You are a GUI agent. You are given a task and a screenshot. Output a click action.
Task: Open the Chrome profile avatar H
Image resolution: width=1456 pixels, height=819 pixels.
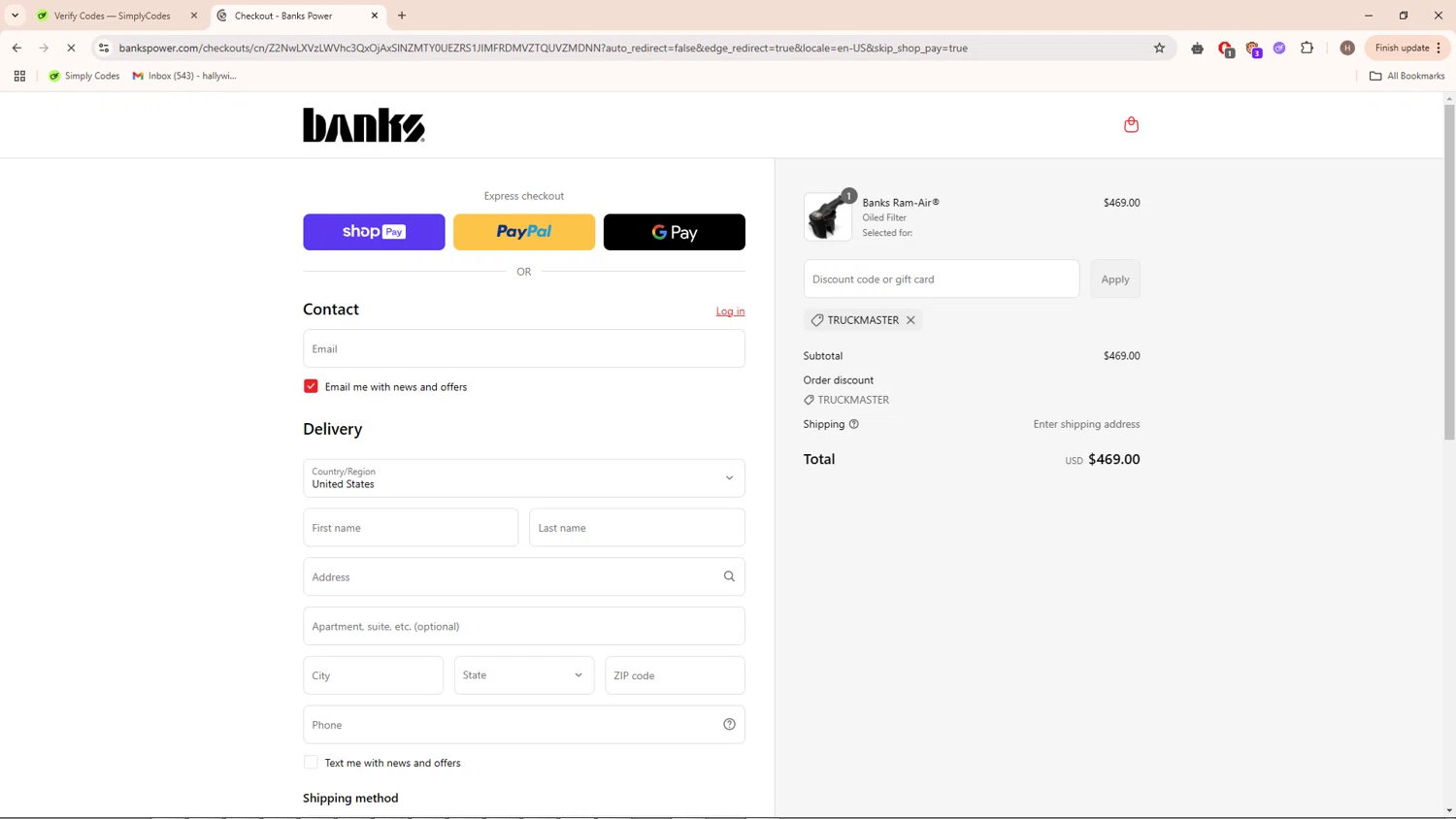click(1347, 48)
